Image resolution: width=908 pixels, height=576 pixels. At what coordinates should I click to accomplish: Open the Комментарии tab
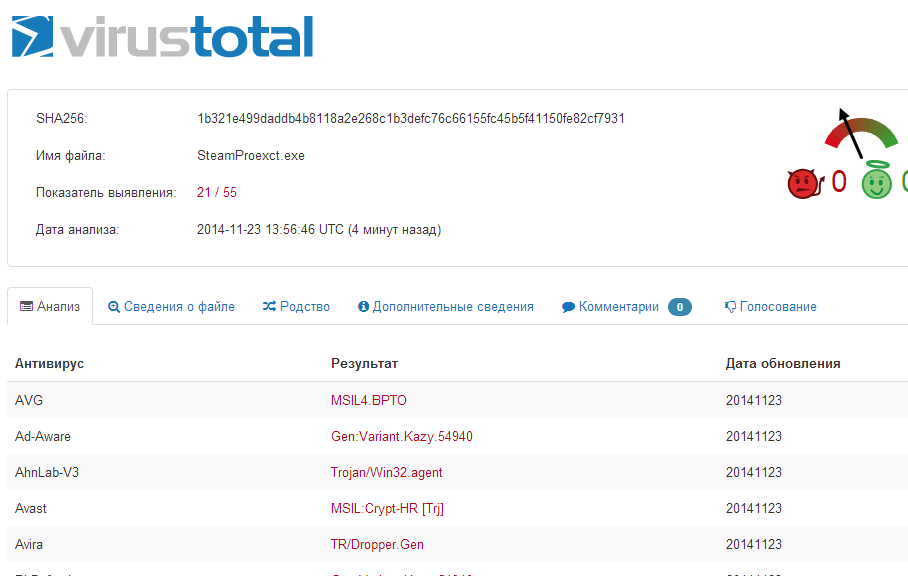pyautogui.click(x=627, y=306)
